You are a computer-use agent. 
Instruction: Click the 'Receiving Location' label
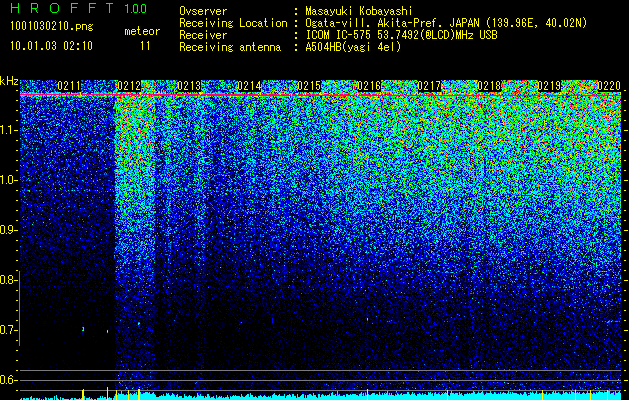point(233,23)
